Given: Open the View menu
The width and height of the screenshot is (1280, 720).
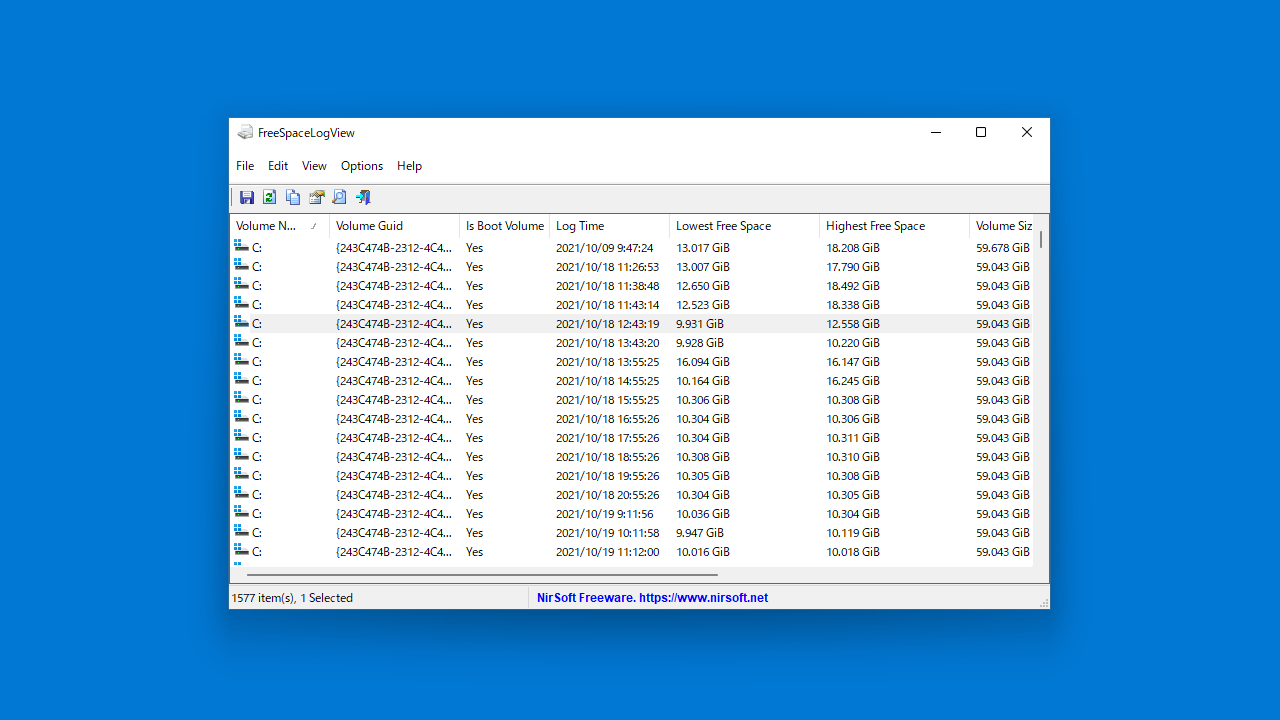Looking at the screenshot, I should (314, 166).
